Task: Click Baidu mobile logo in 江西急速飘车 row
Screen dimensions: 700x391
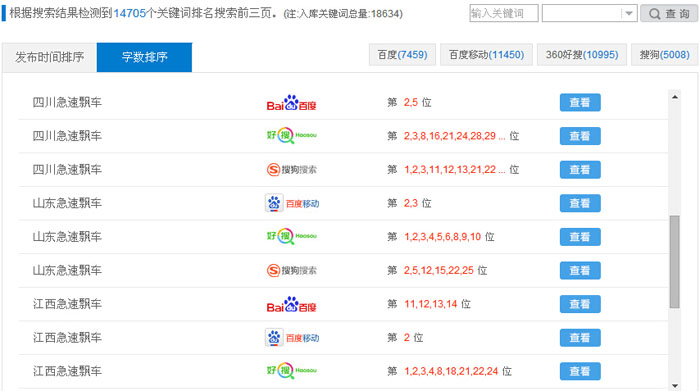Action: 292,338
